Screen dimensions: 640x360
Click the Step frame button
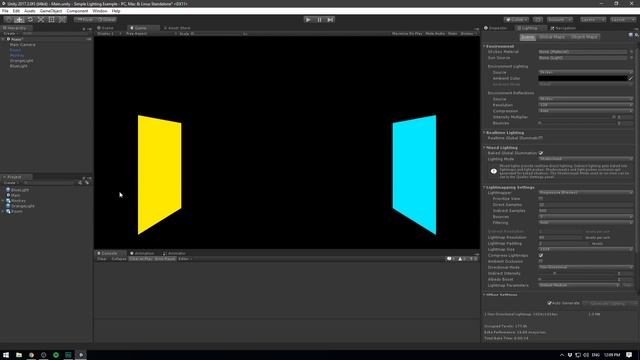[330, 20]
